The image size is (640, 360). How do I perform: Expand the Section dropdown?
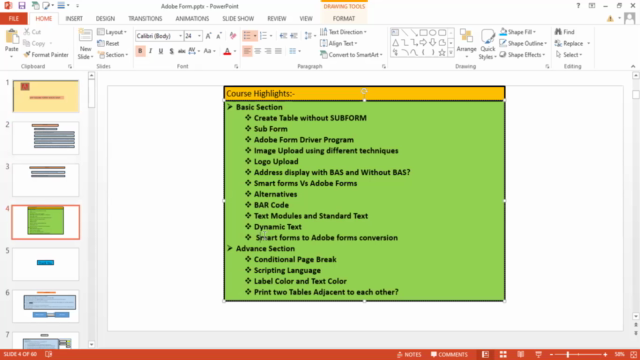point(113,55)
